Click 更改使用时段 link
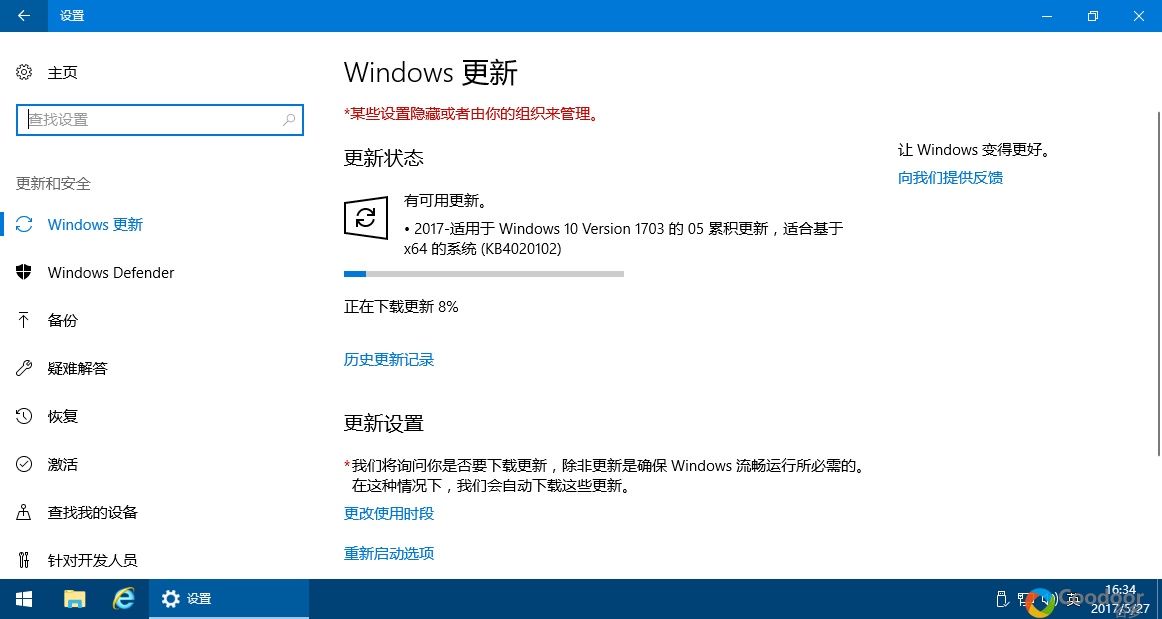Screen dimensions: 1162x619 point(389,513)
